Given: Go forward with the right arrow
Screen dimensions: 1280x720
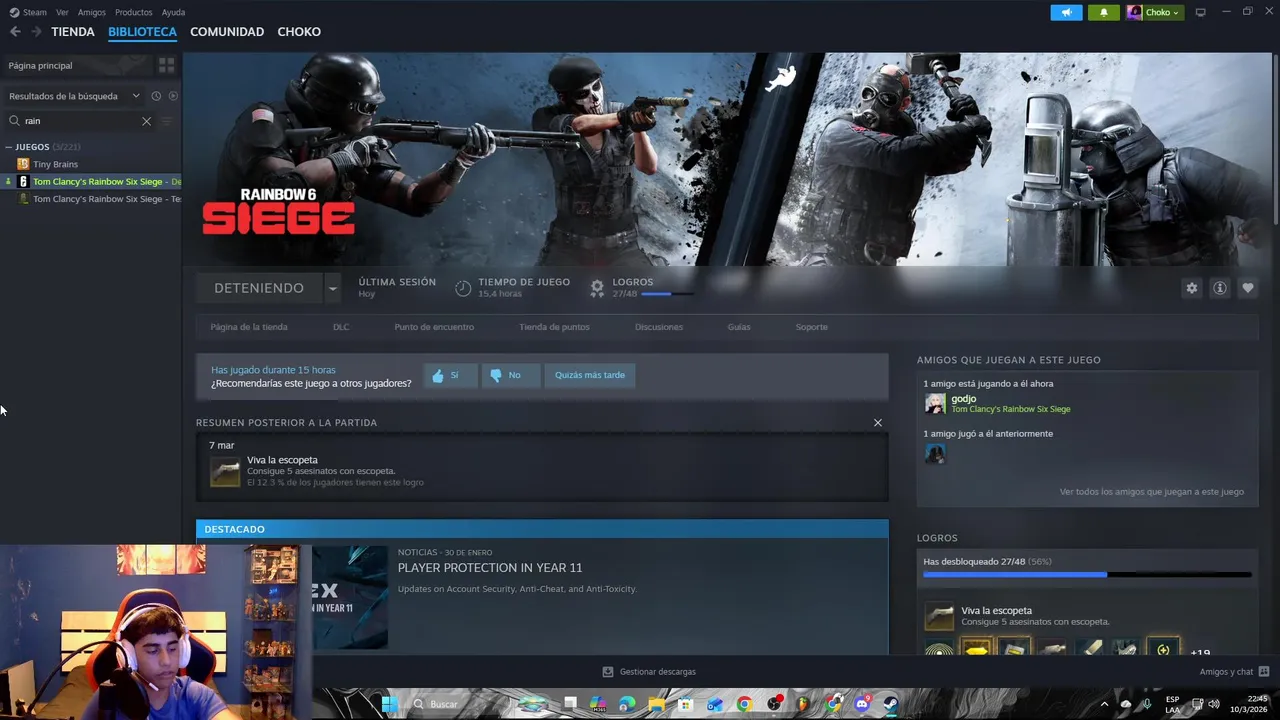Looking at the screenshot, I should coord(36,32).
